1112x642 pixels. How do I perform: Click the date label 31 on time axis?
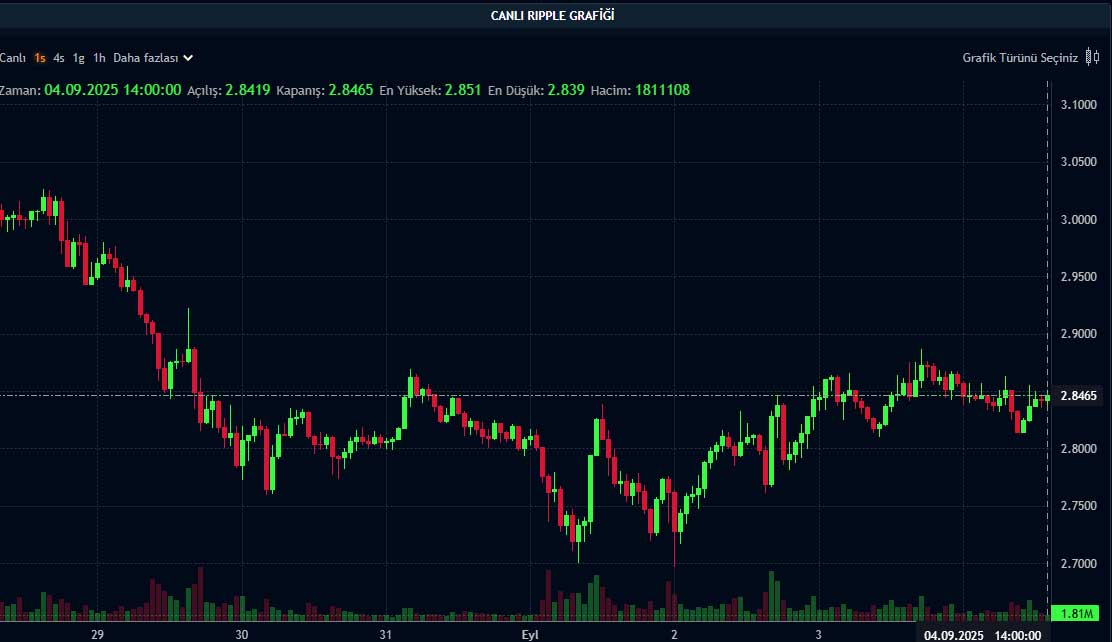tap(386, 635)
